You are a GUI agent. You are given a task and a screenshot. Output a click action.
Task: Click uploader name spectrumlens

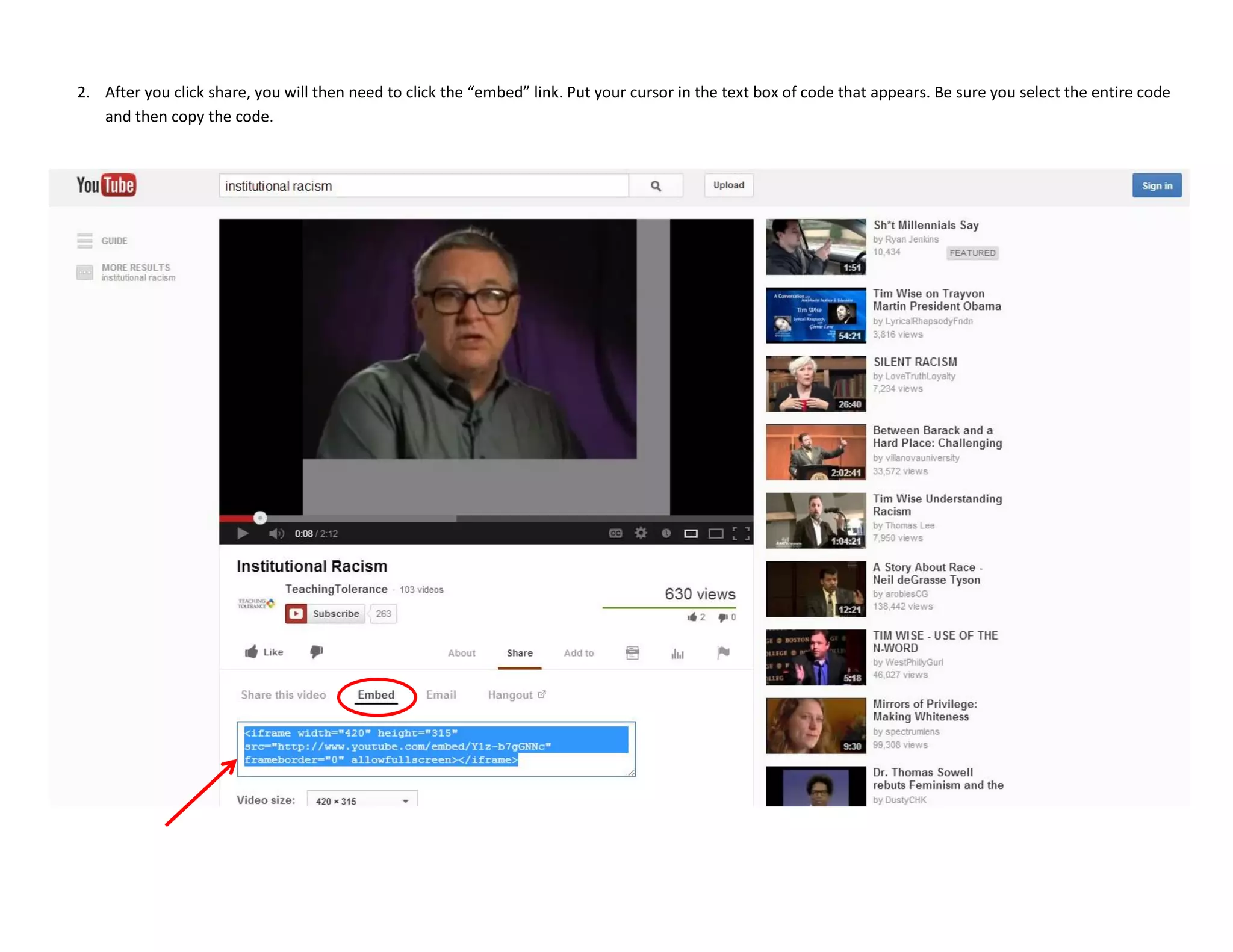[912, 732]
